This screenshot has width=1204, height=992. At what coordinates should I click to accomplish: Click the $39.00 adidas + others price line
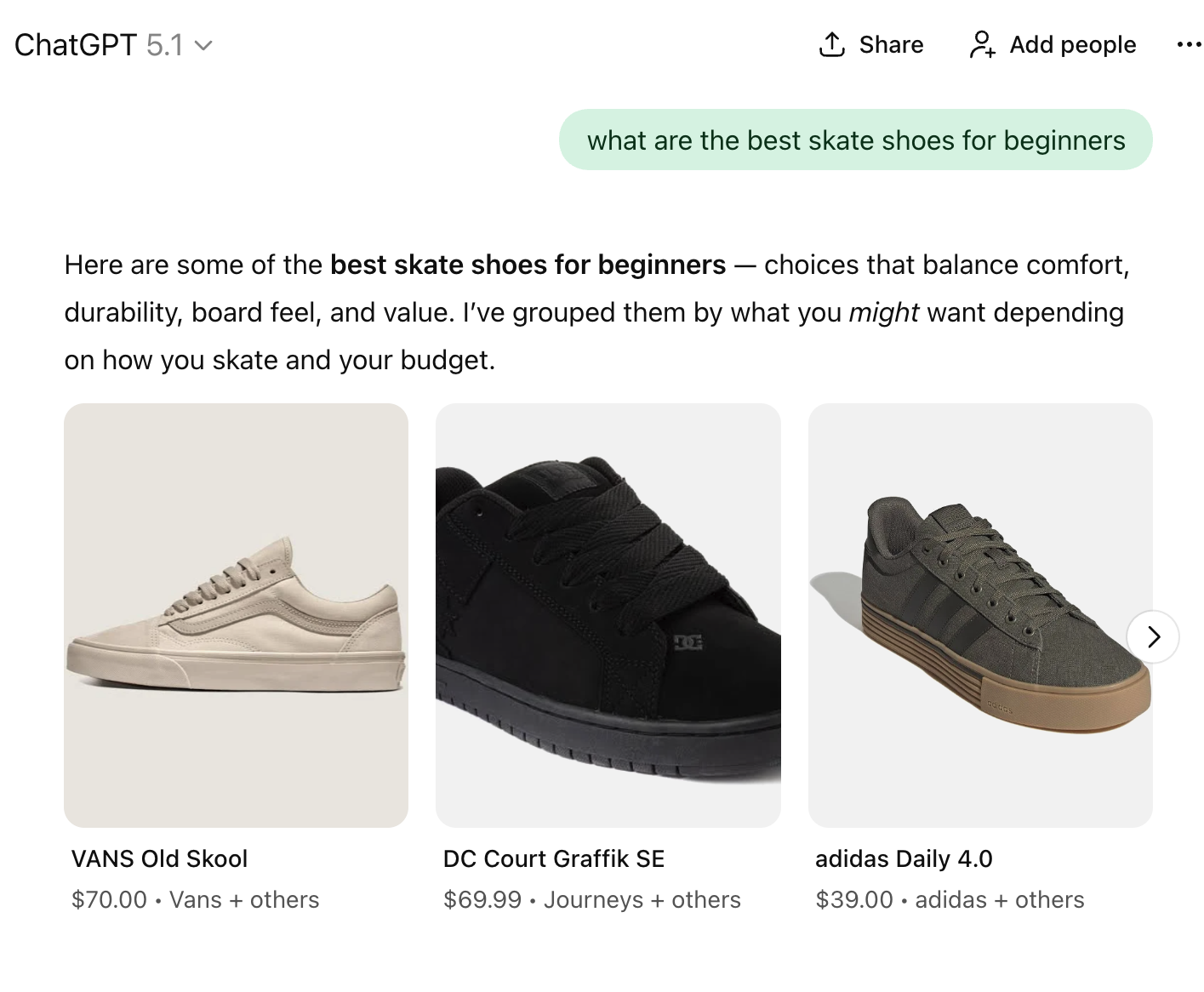pyautogui.click(x=950, y=899)
